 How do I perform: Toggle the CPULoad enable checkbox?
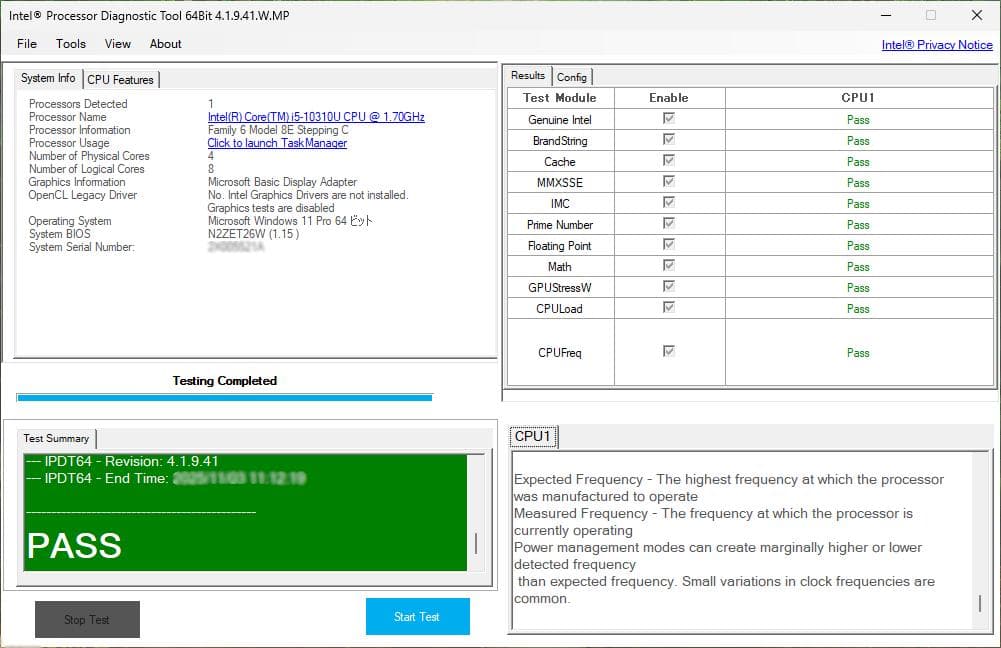point(668,307)
